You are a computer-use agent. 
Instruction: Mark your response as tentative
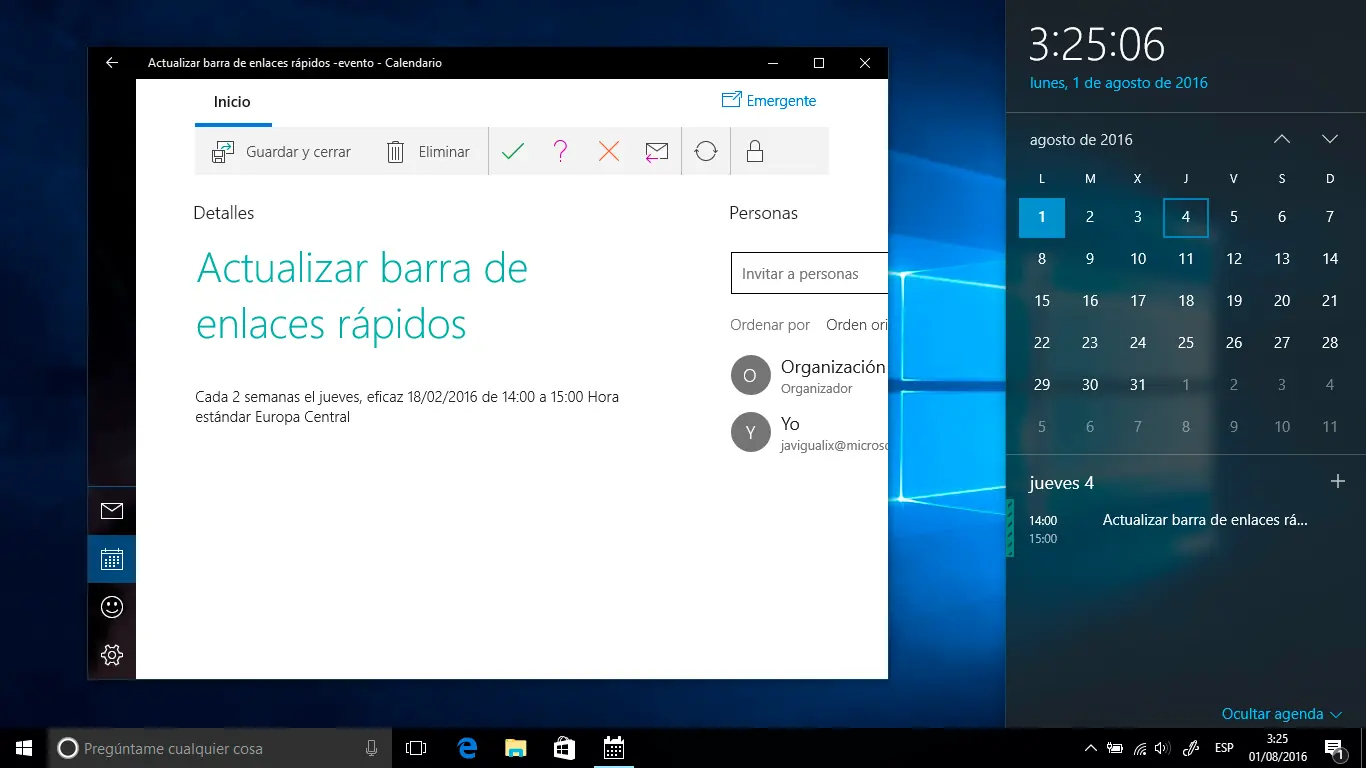(560, 151)
